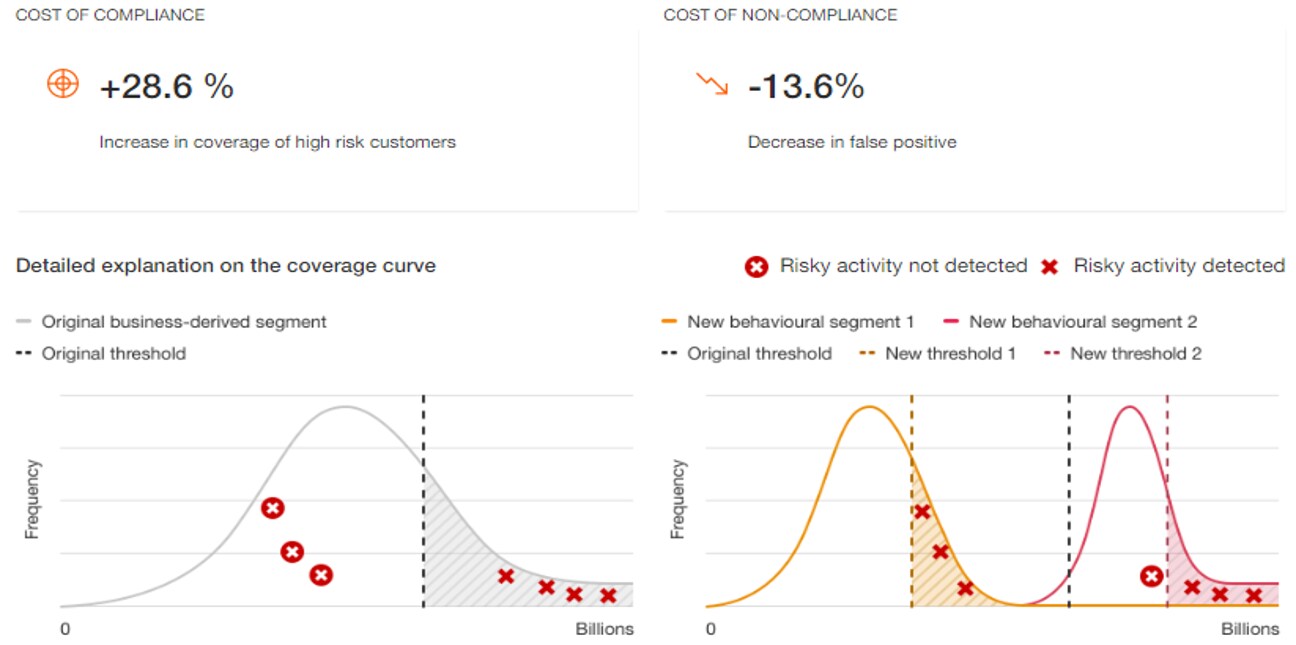Viewport: 1296px width, 645px height.
Task: Select the only undetected risk marker in right chart
Action: click(1152, 576)
